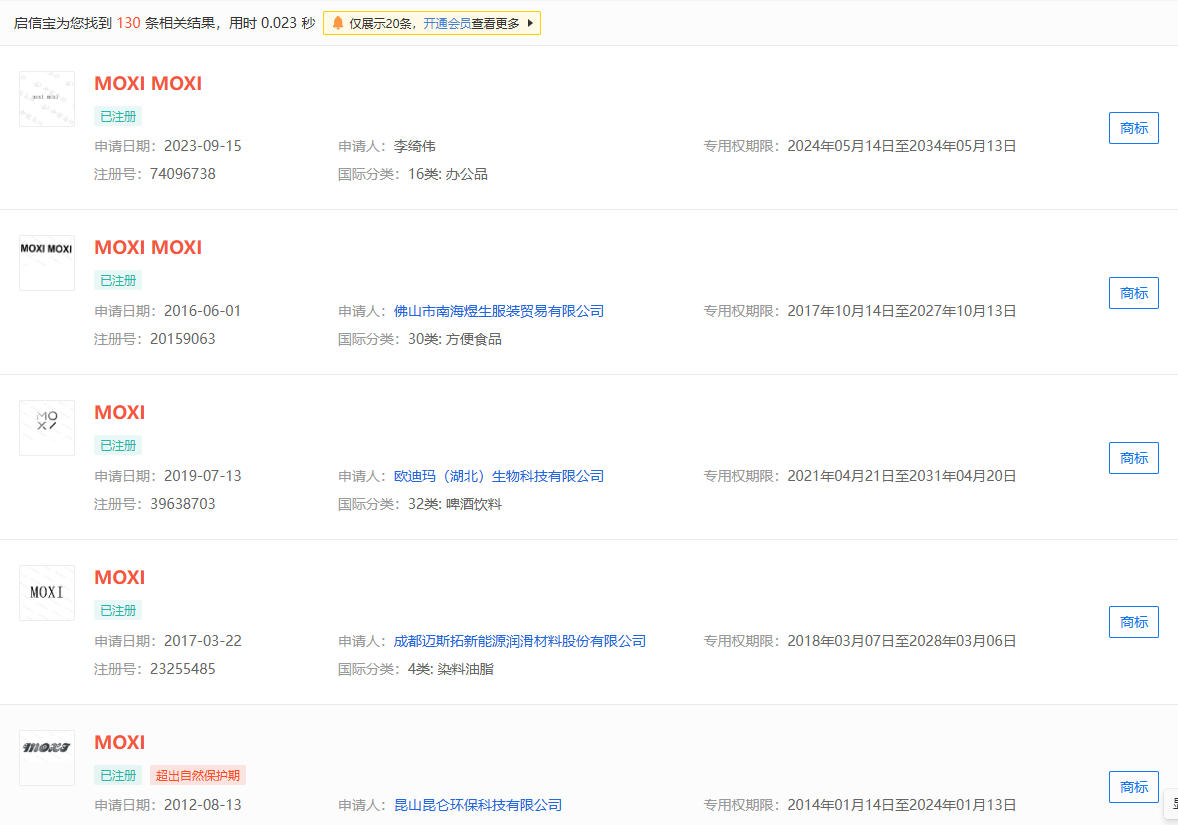Open first MOXI MOXI trademark thumbnail
This screenshot has height=825, width=1178.
pos(47,99)
